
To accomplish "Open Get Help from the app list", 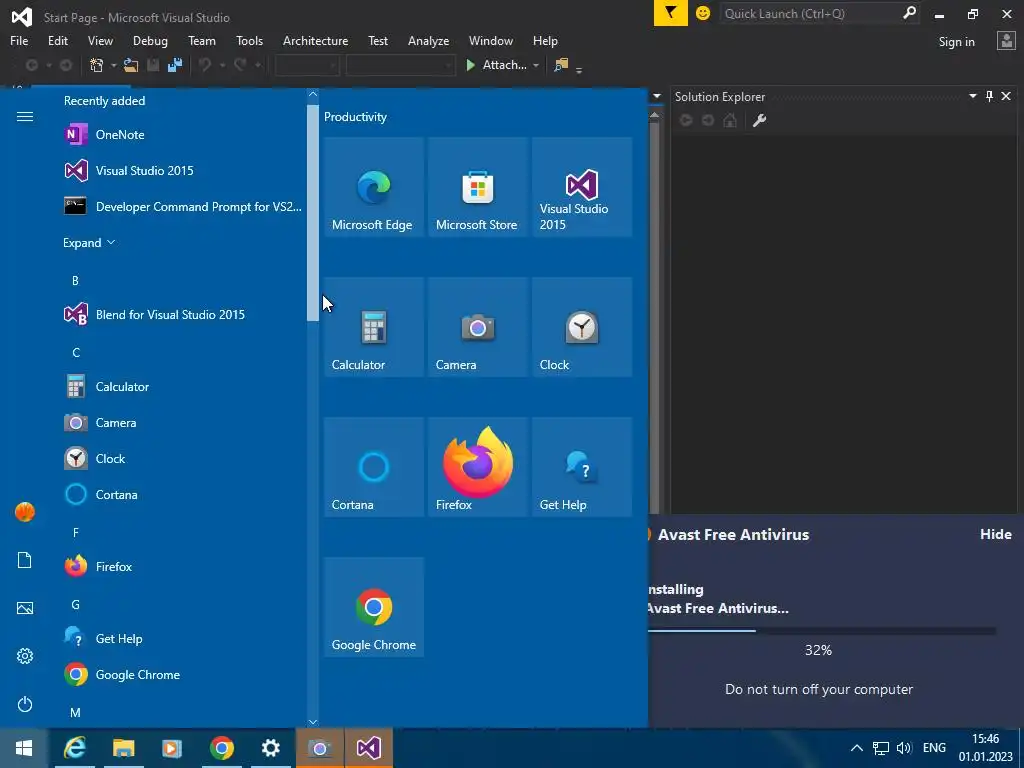I will coord(183,638).
